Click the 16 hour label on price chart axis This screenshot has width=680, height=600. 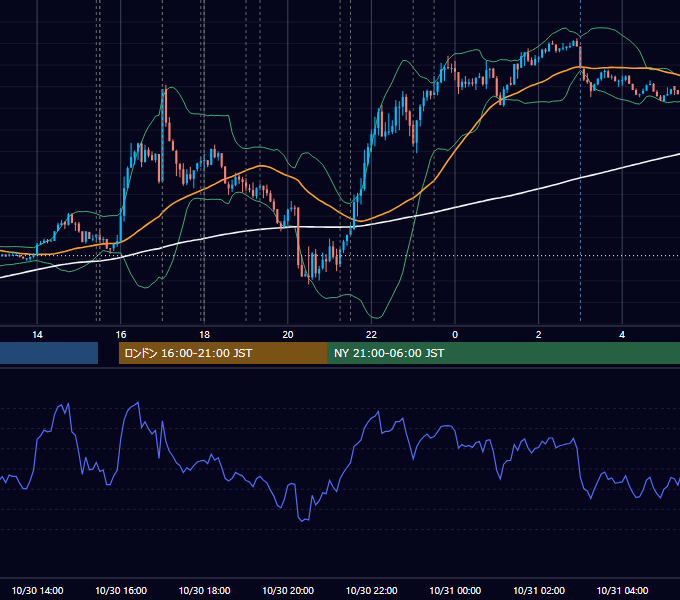click(x=121, y=335)
